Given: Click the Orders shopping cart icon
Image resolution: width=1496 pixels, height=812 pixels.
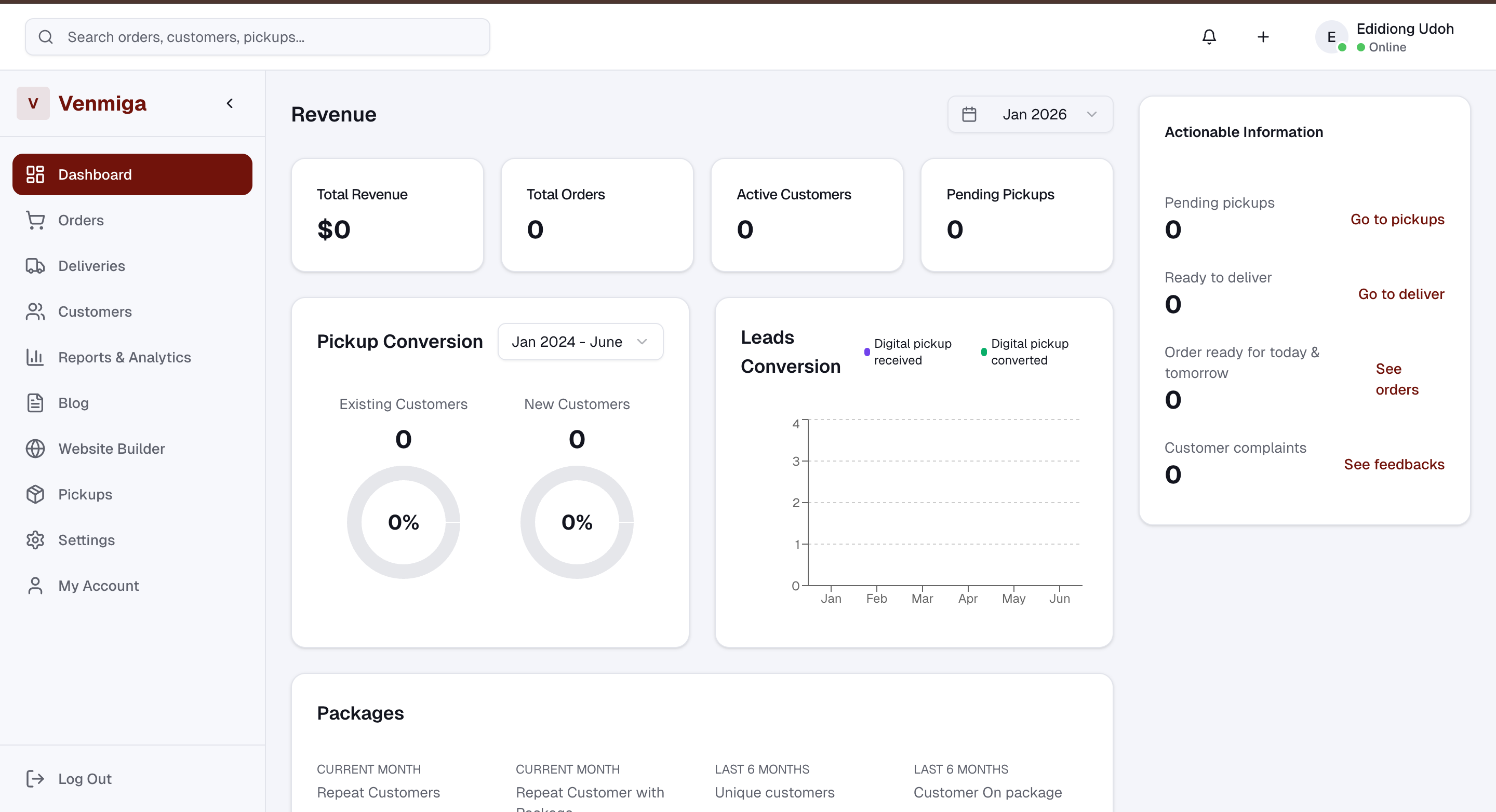Looking at the screenshot, I should pos(35,221).
